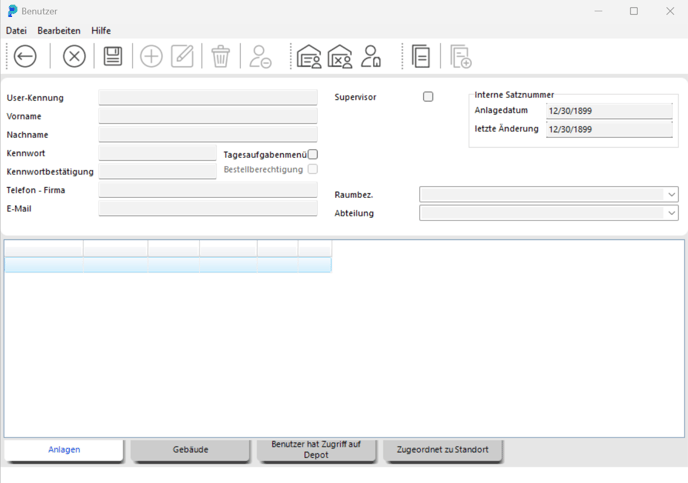
Task: Open Benutzer hat Zugriff auf Depot tab
Action: 316,450
